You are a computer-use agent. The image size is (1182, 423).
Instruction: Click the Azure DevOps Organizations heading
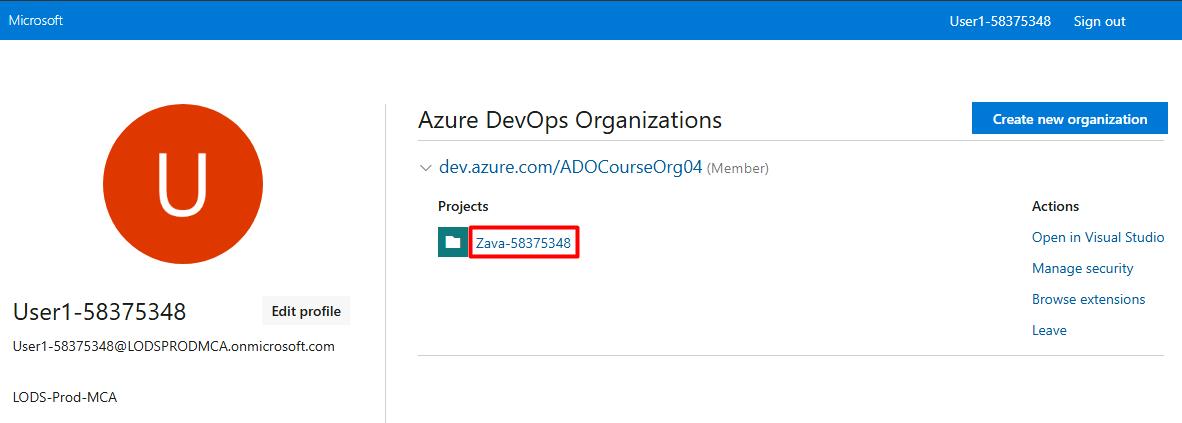[570, 120]
